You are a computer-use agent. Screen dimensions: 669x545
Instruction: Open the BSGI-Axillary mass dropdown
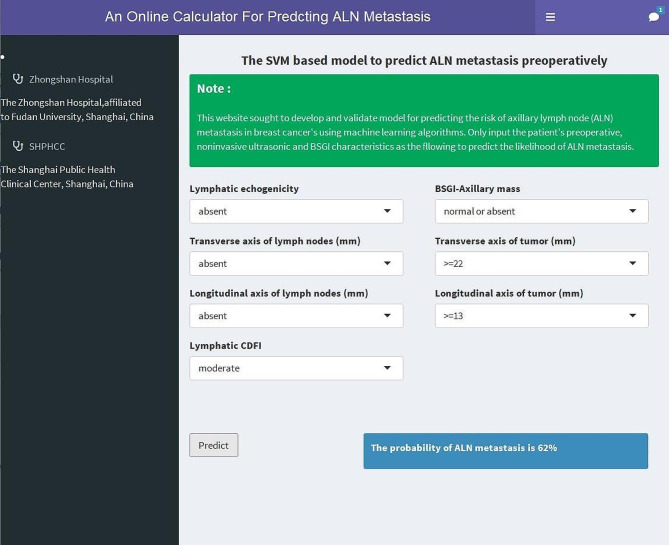coord(541,211)
